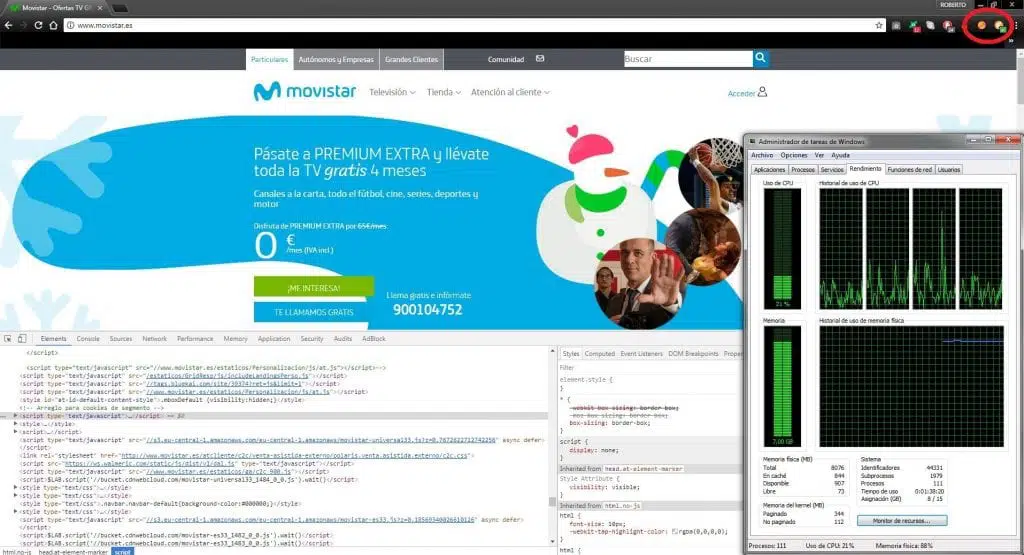Switch to Servicios tab in Task Manager
The width and height of the screenshot is (1024, 555).
831,170
